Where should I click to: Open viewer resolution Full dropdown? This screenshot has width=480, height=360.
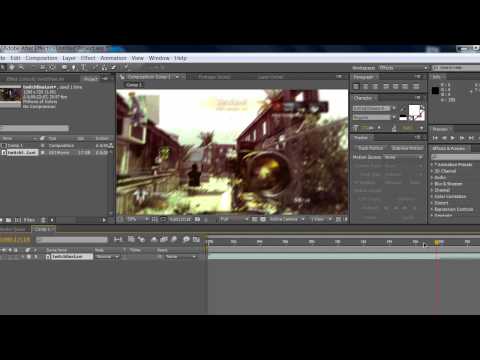tap(233, 219)
